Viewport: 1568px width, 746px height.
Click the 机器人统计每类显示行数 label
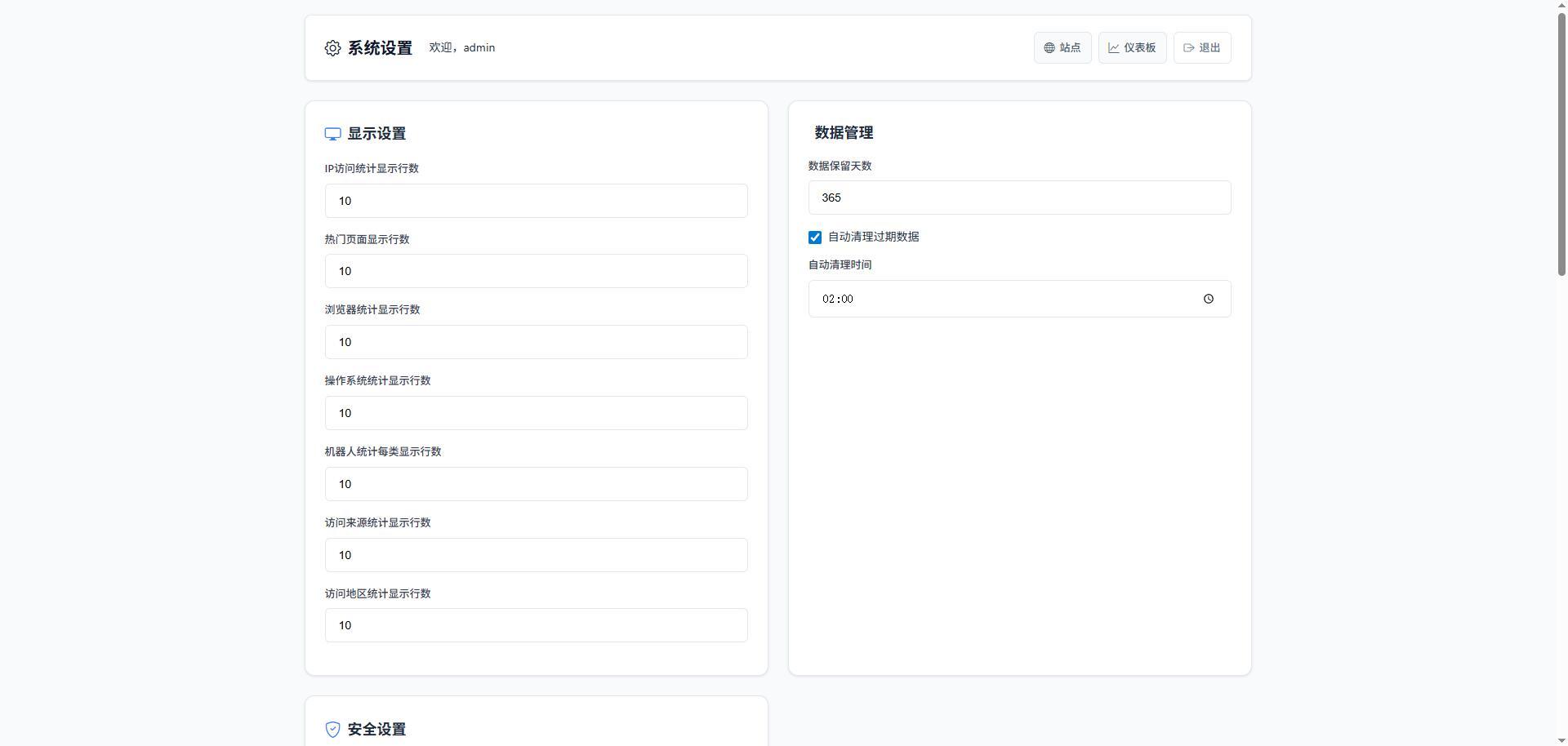pos(383,452)
